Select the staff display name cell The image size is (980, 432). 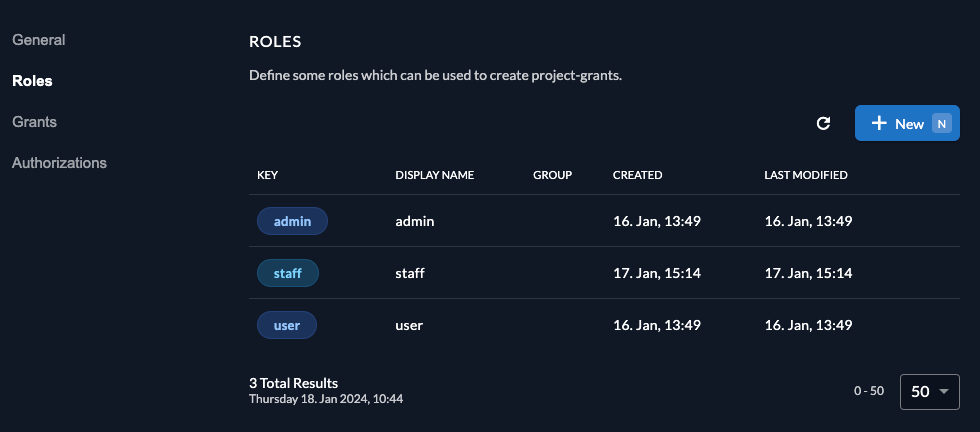(411, 272)
